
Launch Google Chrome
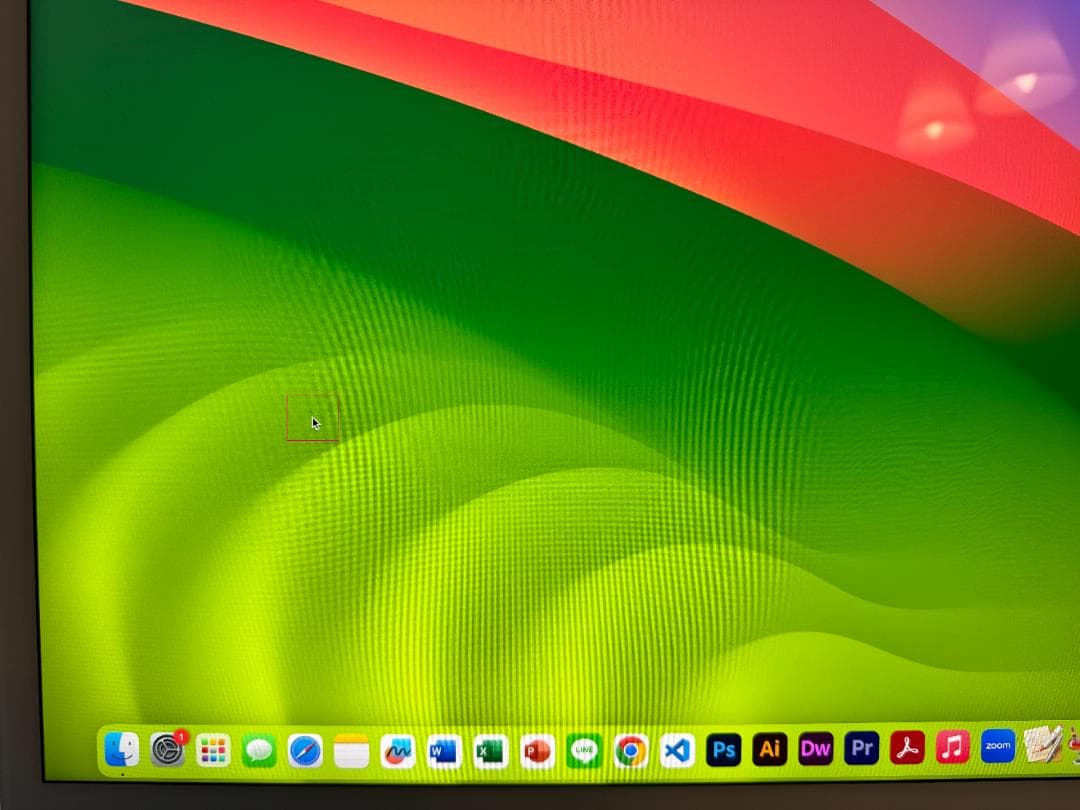click(631, 750)
